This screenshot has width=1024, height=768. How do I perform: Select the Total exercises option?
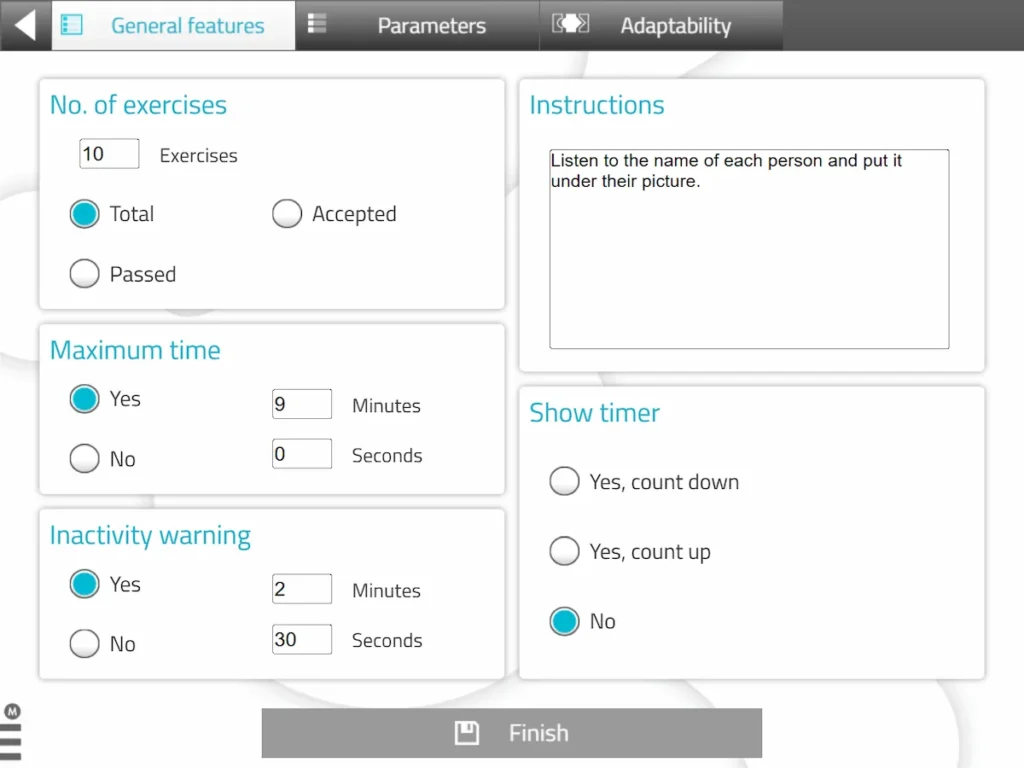click(85, 214)
